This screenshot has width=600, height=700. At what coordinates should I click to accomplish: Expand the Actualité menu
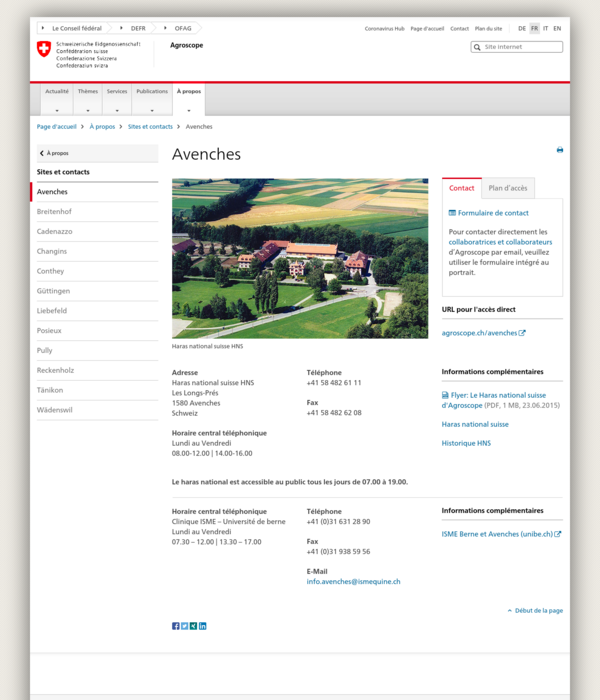click(57, 100)
